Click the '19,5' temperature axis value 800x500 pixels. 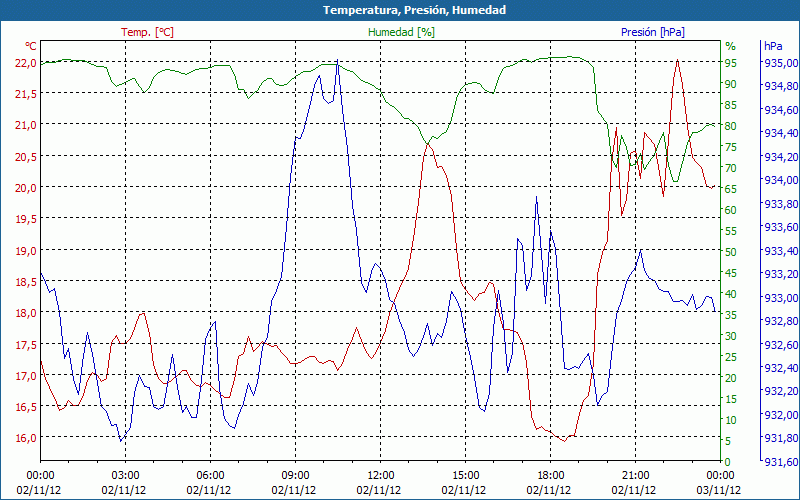click(x=27, y=219)
